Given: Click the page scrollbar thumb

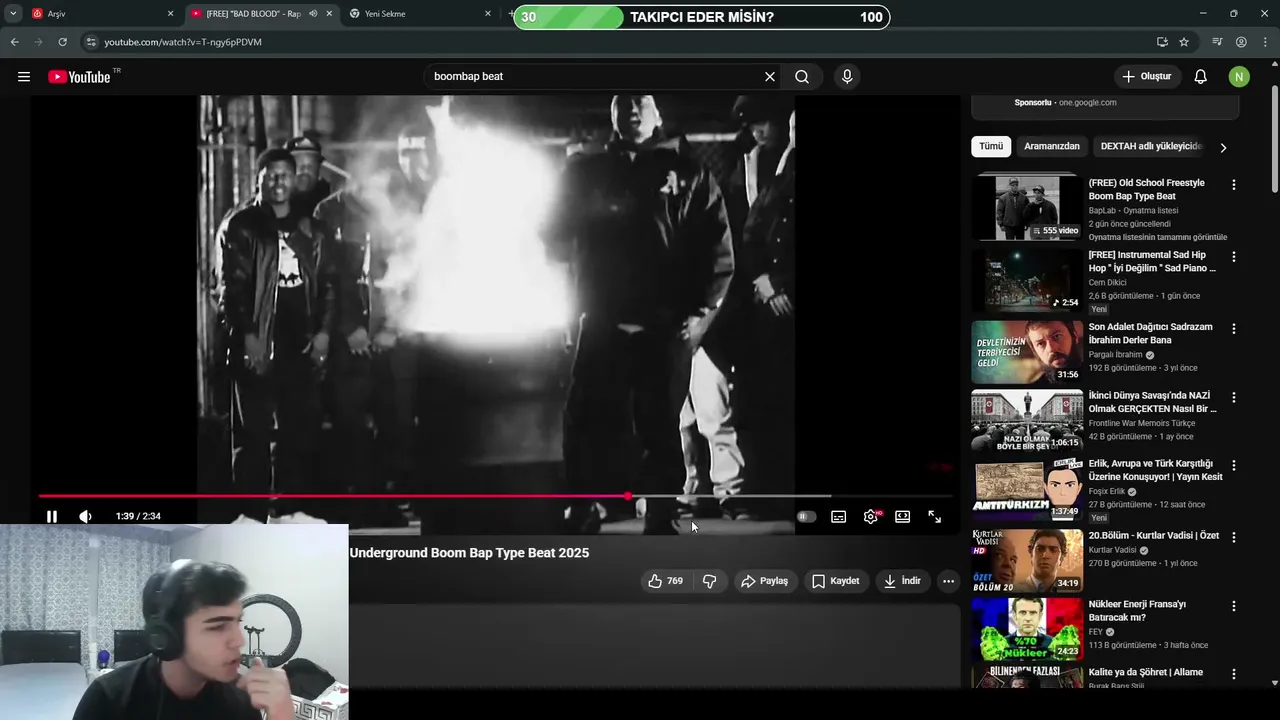Looking at the screenshot, I should click(x=1274, y=140).
